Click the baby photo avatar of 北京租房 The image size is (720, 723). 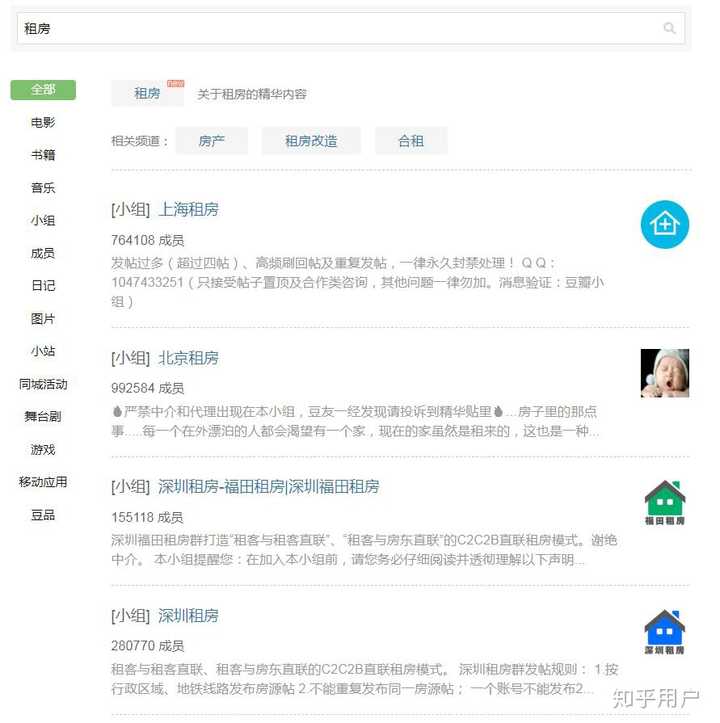click(x=665, y=373)
